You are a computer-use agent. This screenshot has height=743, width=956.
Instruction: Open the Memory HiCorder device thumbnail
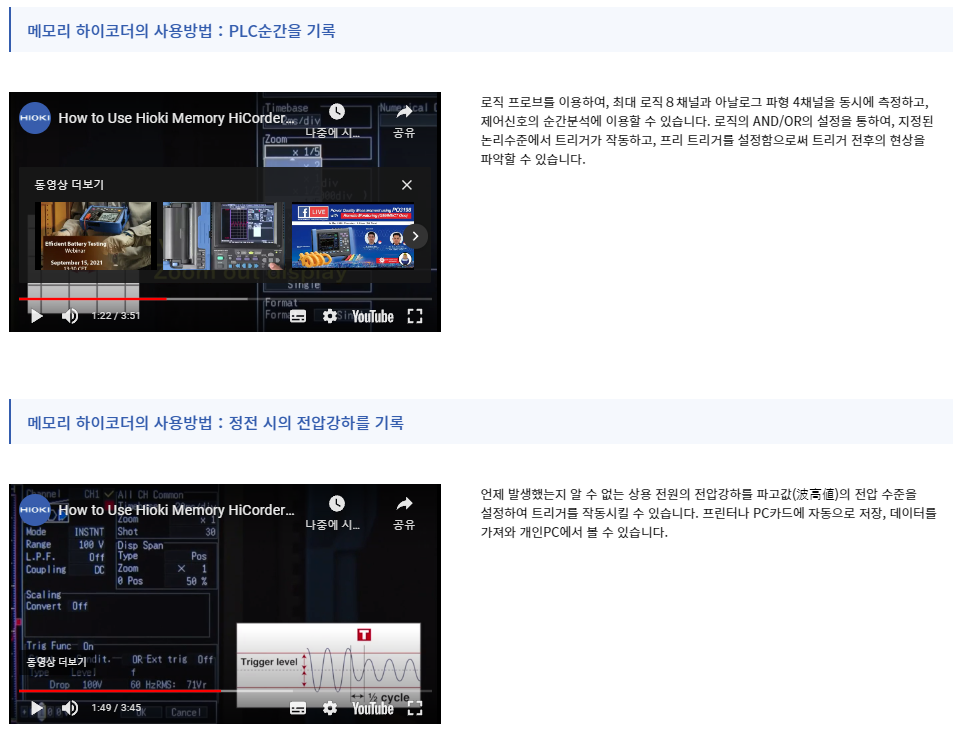coord(222,236)
